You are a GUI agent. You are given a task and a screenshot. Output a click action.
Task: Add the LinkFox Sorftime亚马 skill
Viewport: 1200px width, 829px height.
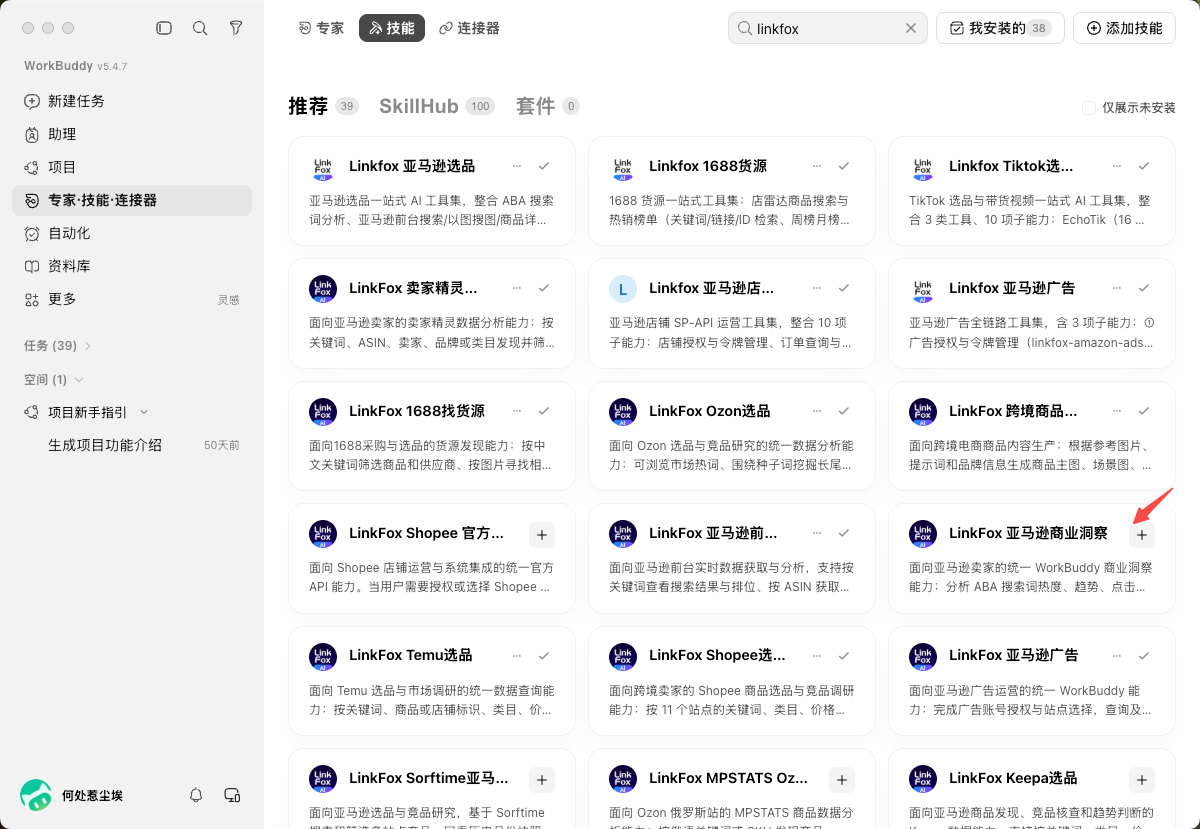tap(542, 780)
